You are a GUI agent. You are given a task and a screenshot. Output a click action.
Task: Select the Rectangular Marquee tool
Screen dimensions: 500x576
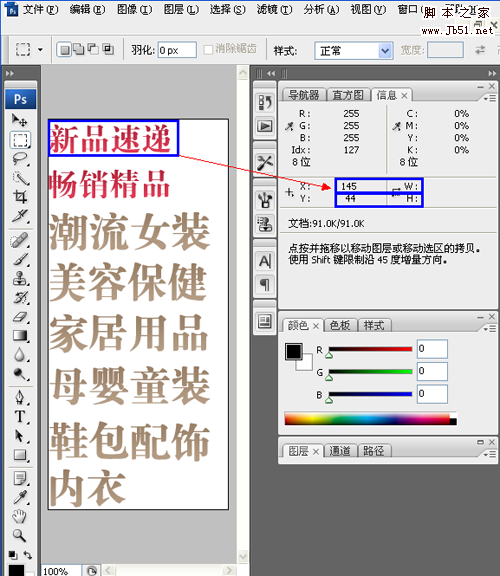coord(20,140)
